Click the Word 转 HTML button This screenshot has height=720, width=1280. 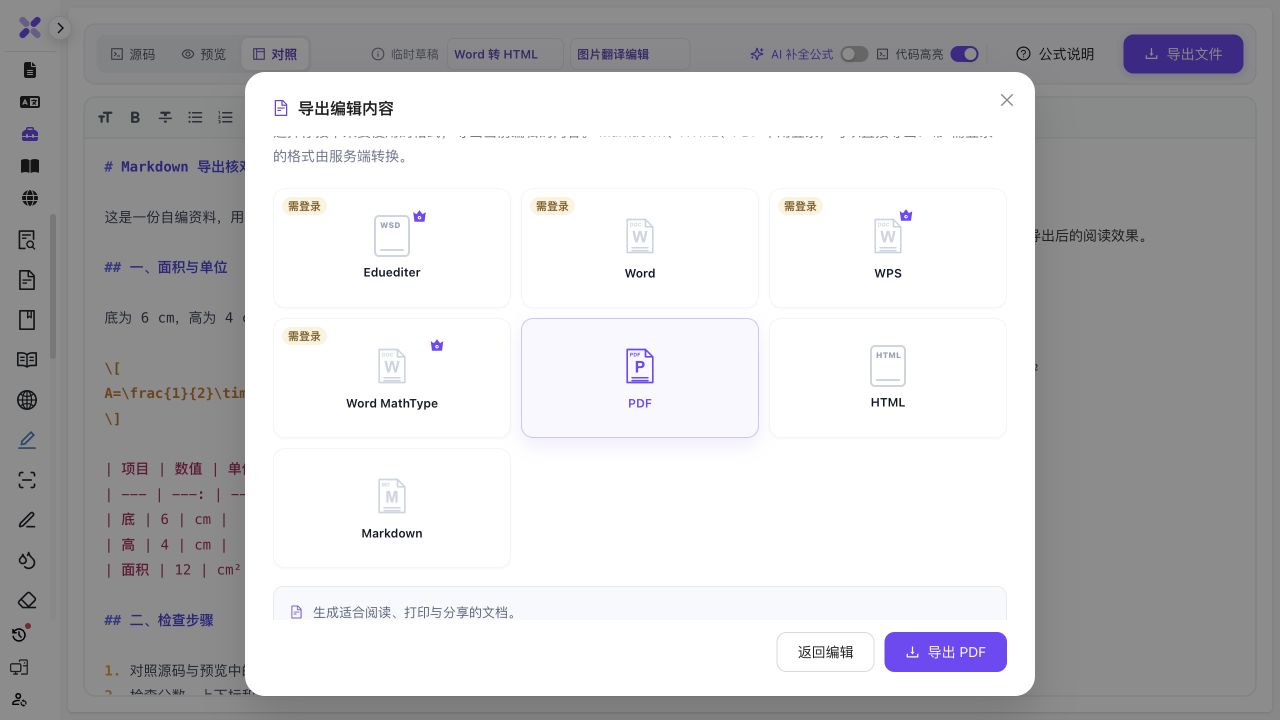click(x=505, y=54)
